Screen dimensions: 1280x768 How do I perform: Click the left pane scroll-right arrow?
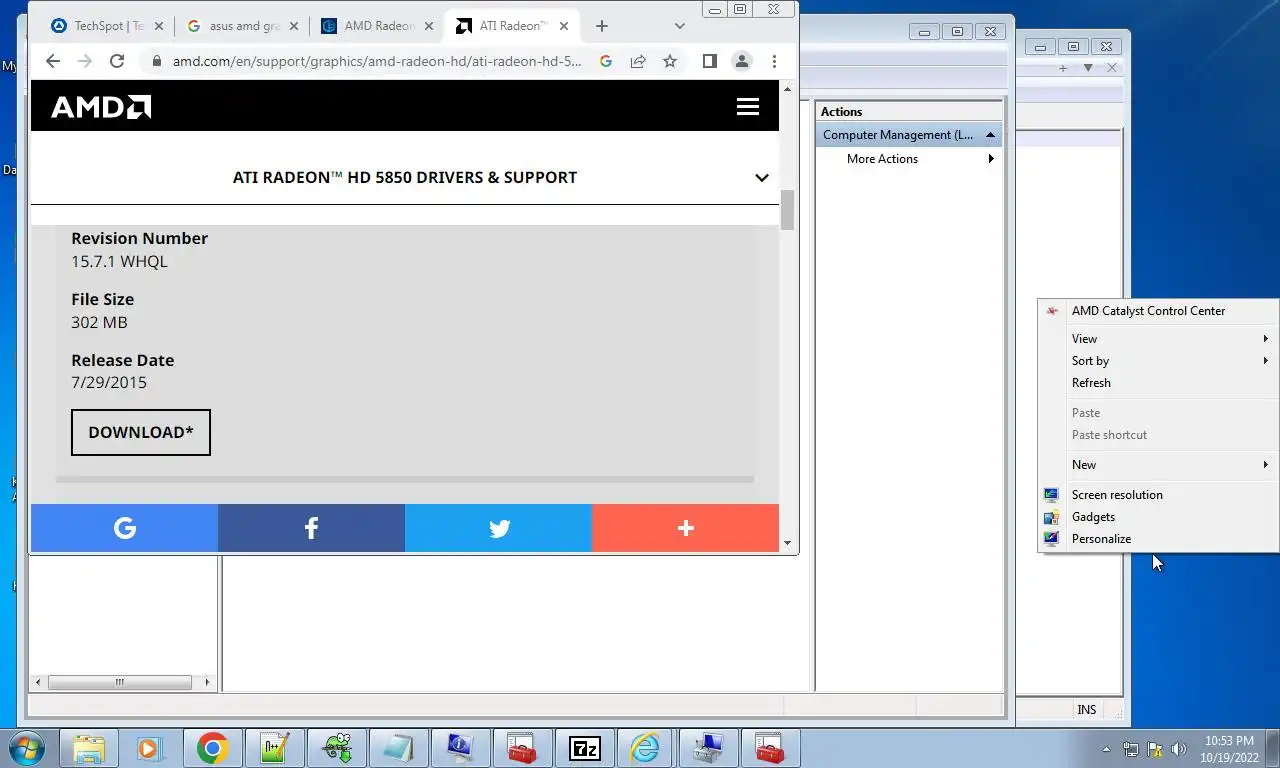pos(207,682)
